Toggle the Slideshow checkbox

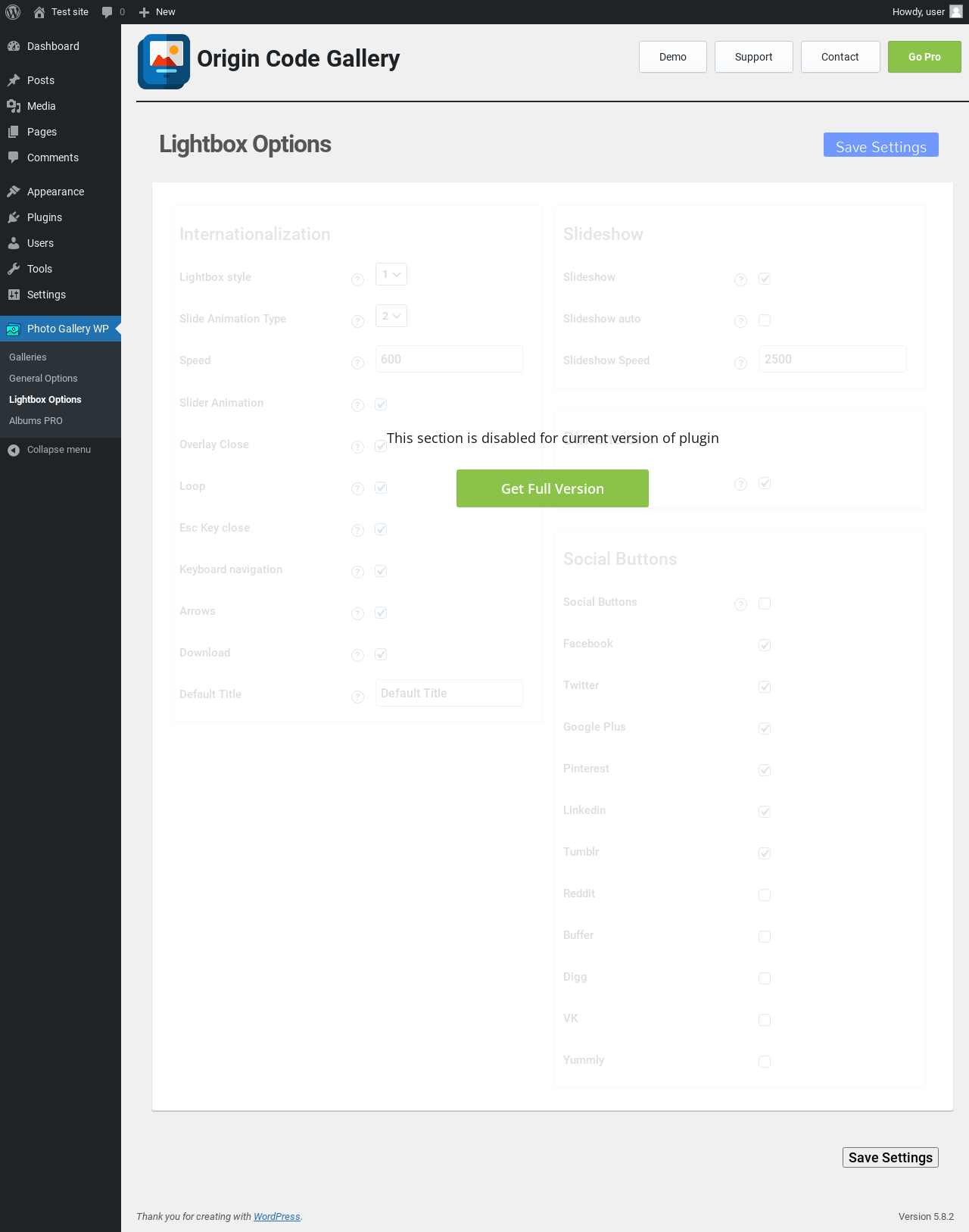pyautogui.click(x=765, y=279)
